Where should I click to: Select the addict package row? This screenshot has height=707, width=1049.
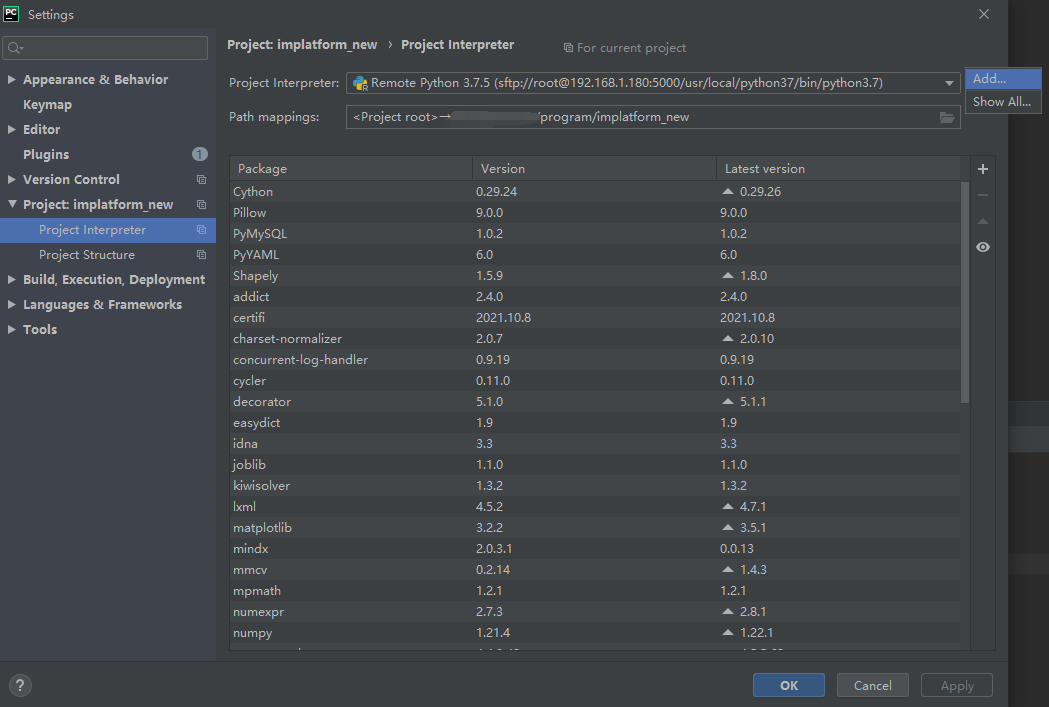pyautogui.click(x=595, y=296)
